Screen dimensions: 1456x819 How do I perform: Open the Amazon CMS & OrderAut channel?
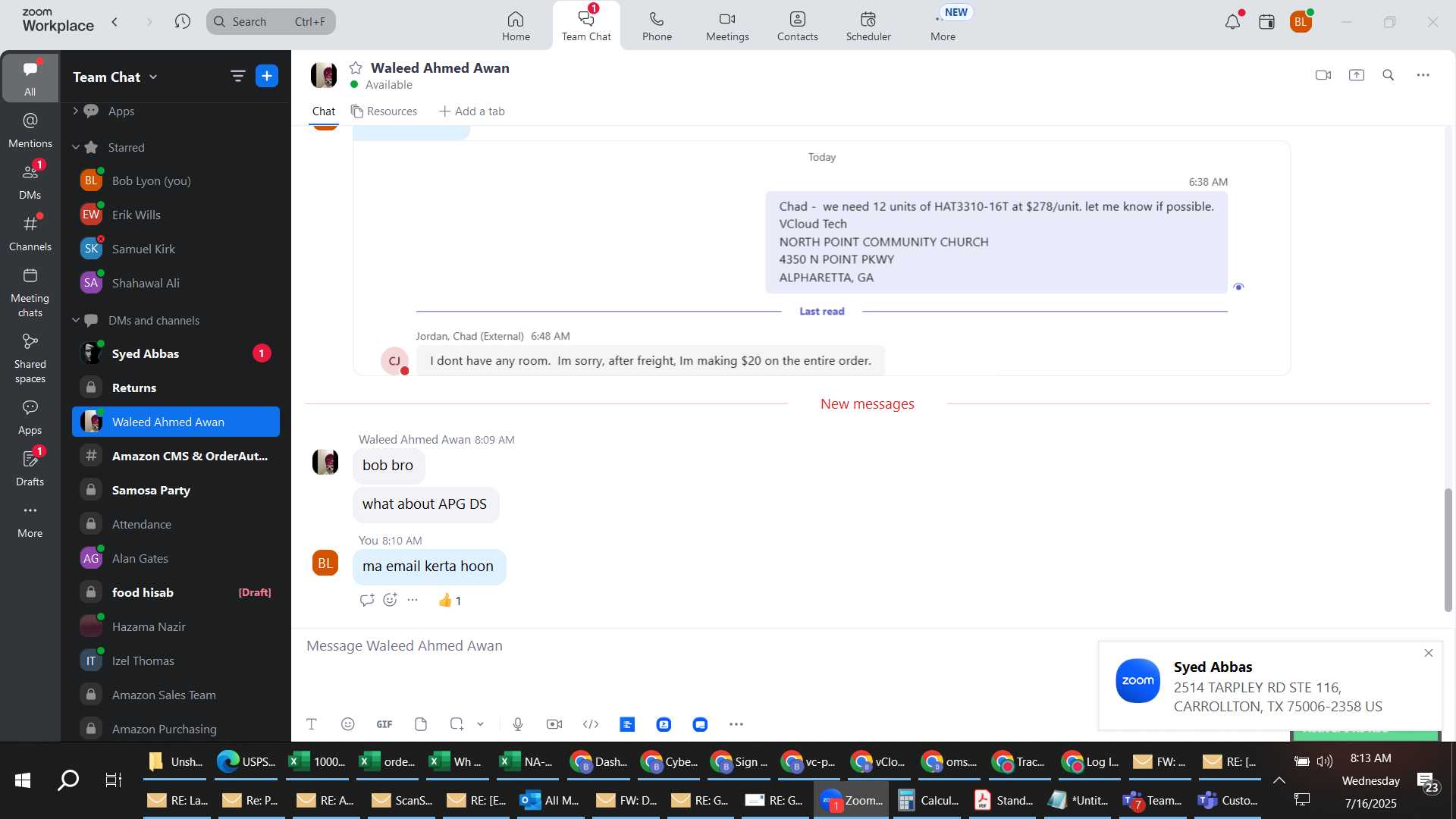[x=176, y=456]
